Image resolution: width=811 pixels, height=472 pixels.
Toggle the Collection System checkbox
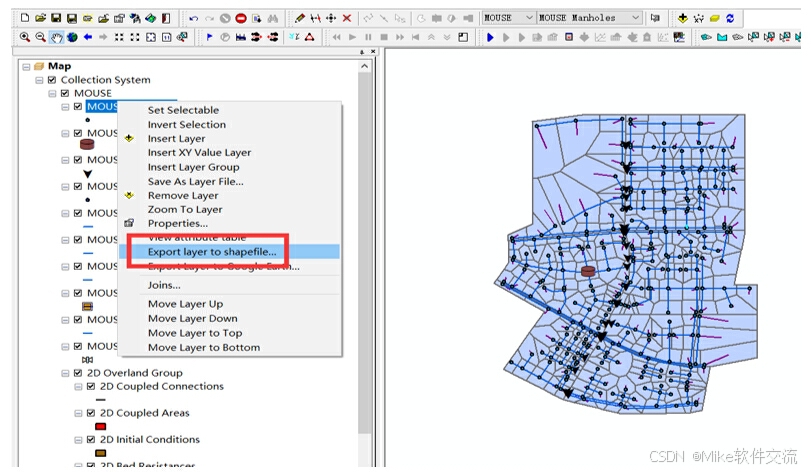pyautogui.click(x=52, y=80)
